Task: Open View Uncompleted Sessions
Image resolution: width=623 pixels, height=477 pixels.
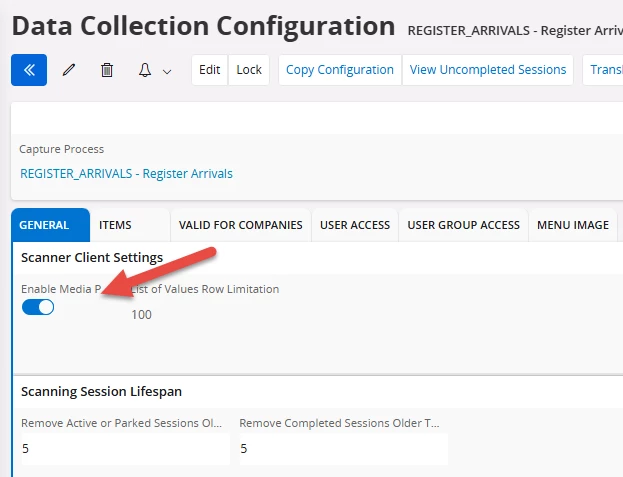Action: coord(488,70)
